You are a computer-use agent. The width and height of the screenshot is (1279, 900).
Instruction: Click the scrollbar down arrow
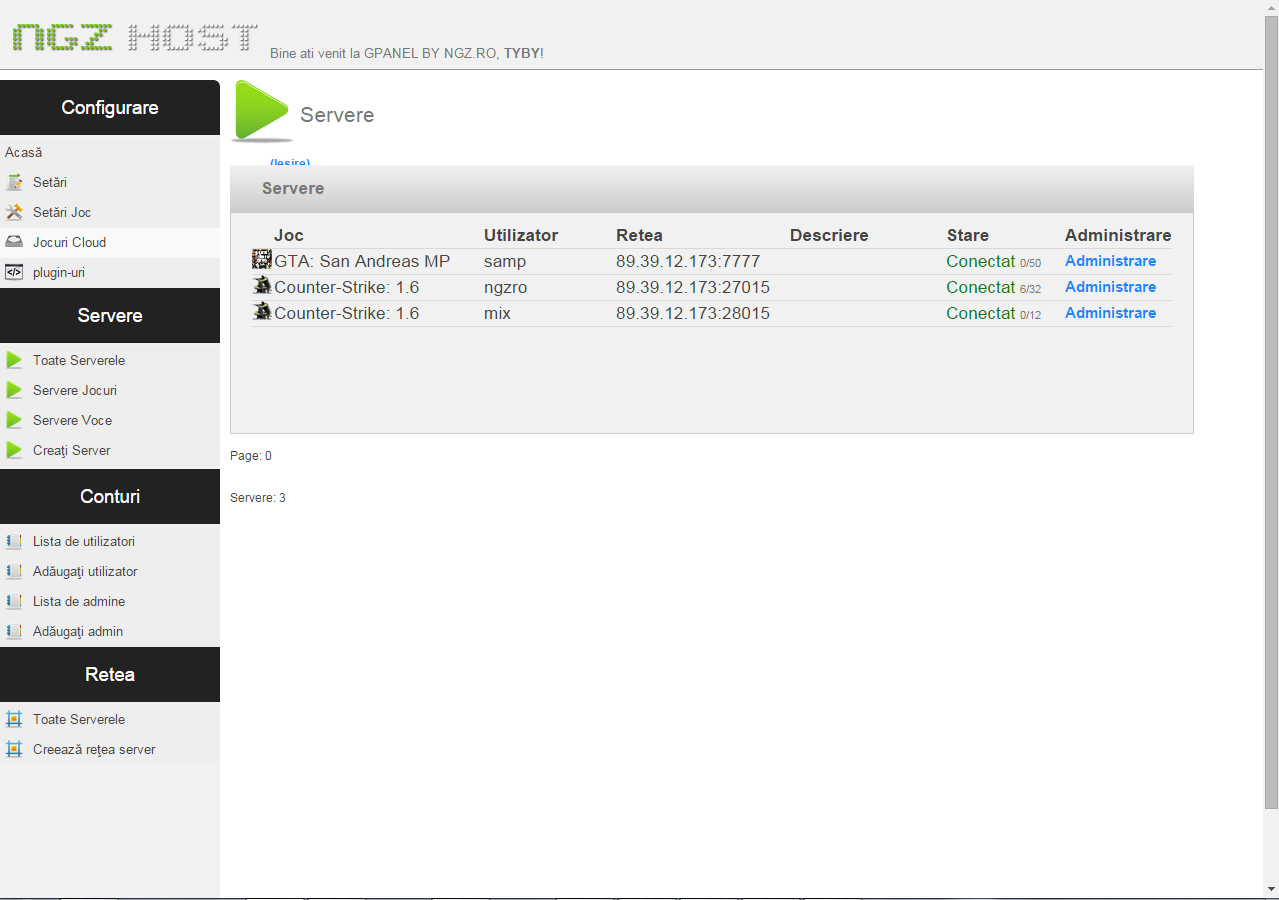tap(1271, 888)
